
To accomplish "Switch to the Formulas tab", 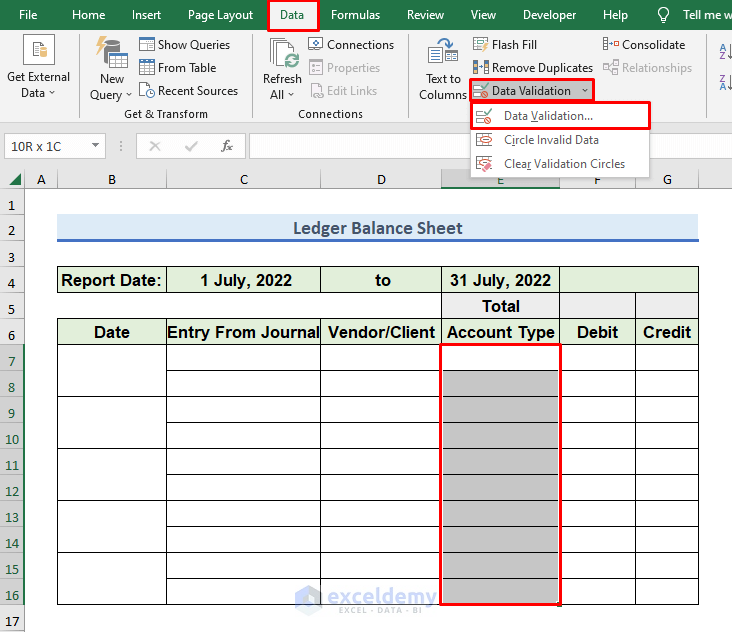I will [x=355, y=15].
